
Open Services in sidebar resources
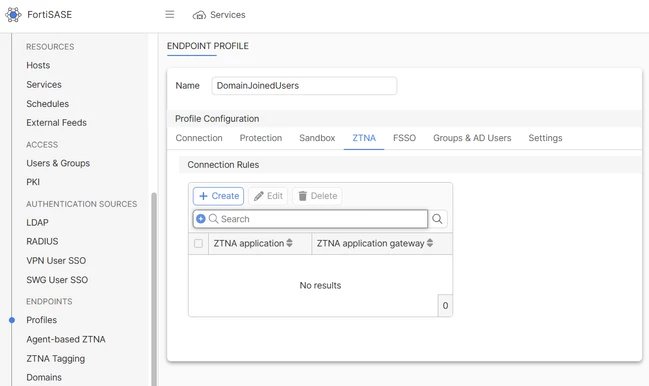pos(44,84)
